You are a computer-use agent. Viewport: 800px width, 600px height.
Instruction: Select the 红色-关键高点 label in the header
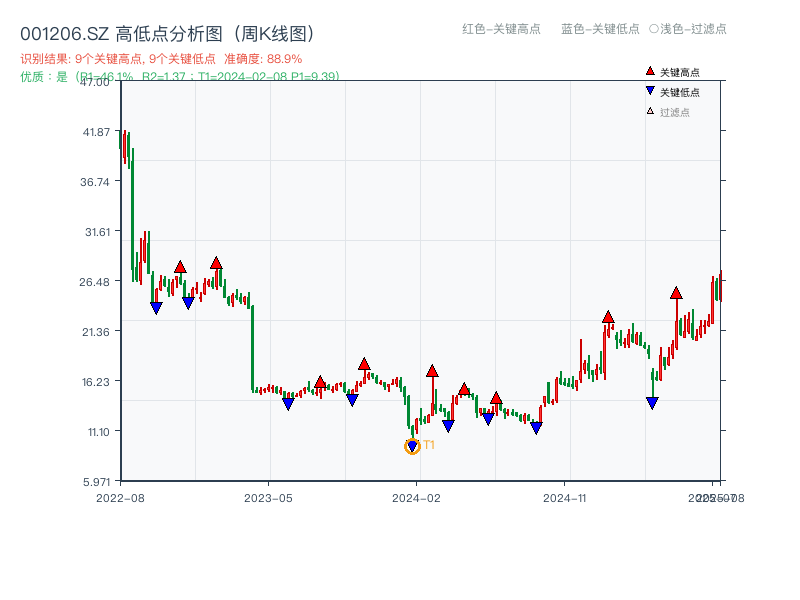[x=500, y=30]
